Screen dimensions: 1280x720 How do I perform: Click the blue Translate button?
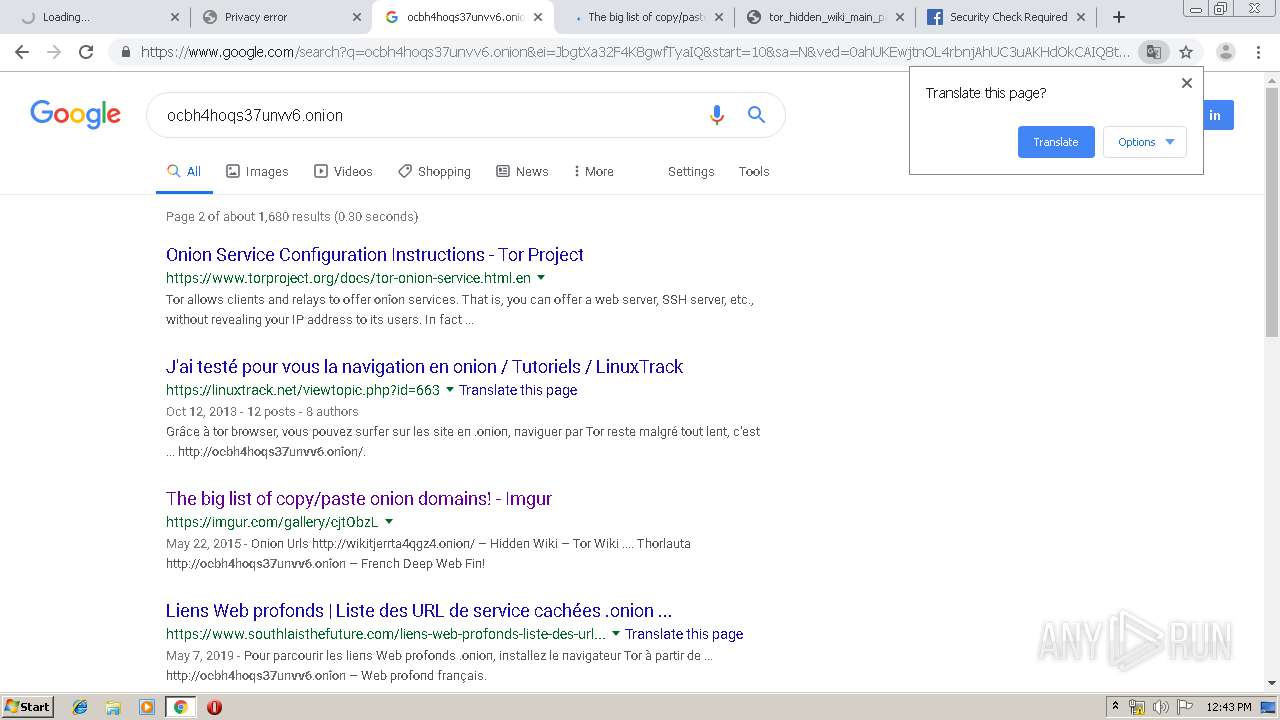click(1056, 142)
